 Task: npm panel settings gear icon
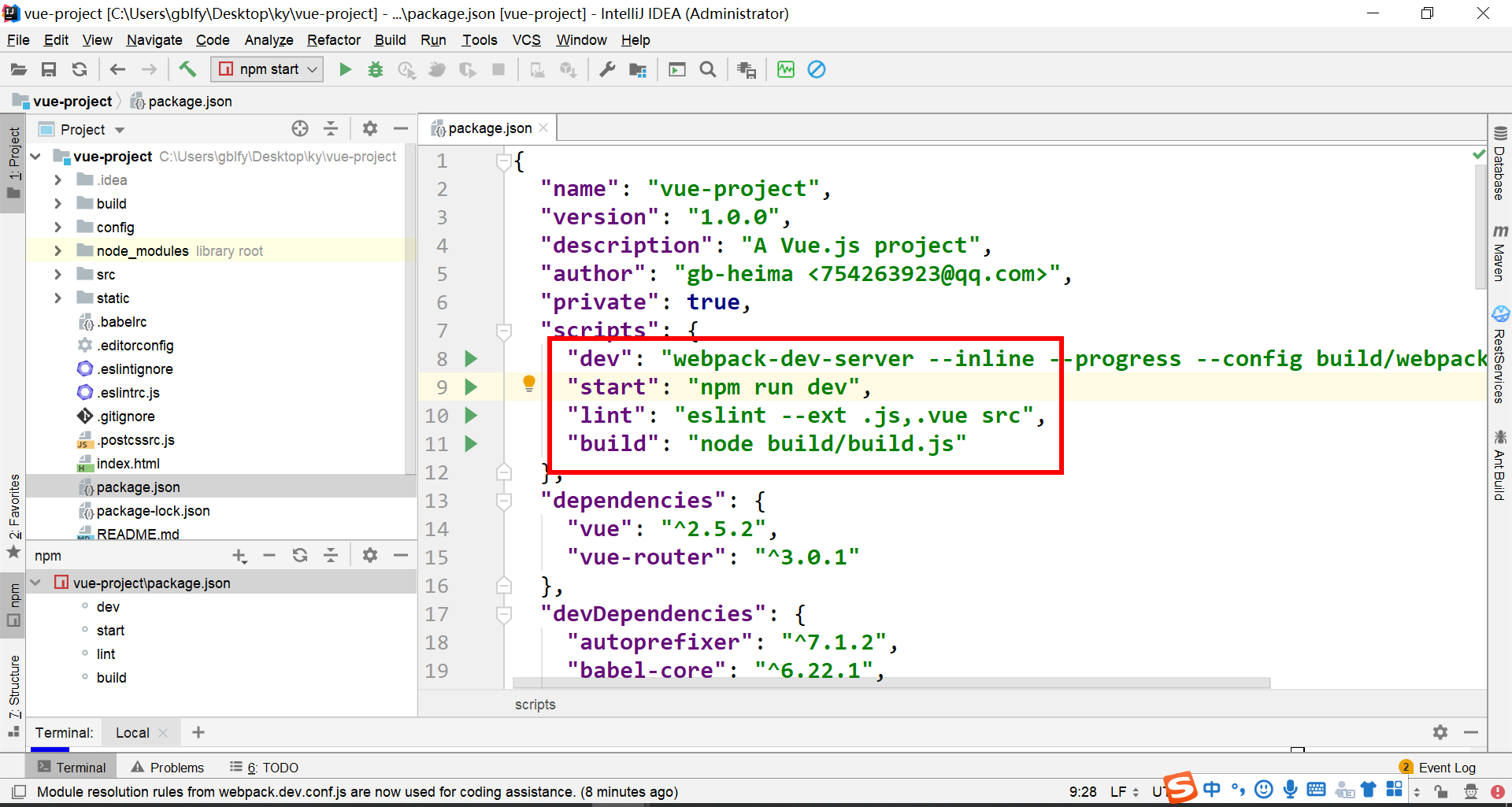[370, 556]
